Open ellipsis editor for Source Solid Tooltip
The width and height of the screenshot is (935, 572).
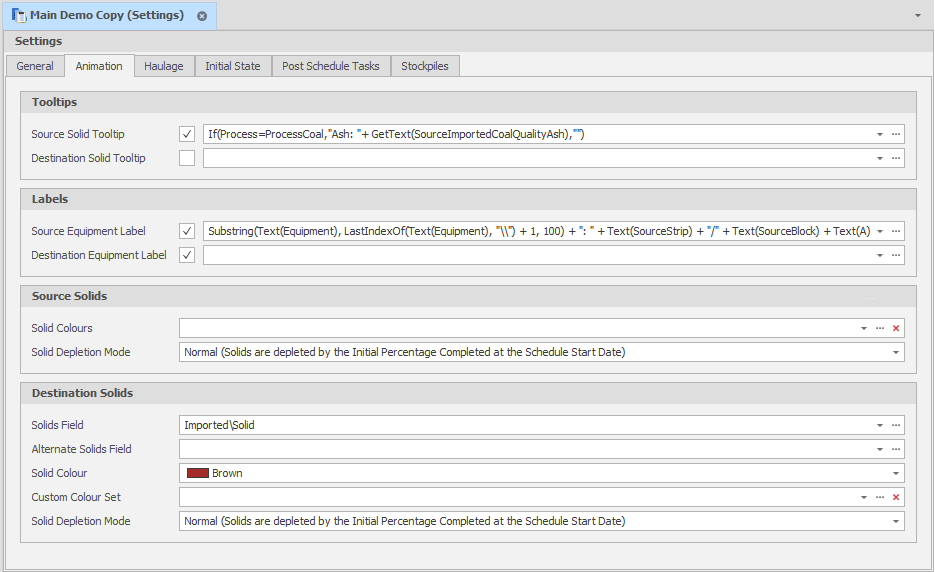(x=896, y=134)
